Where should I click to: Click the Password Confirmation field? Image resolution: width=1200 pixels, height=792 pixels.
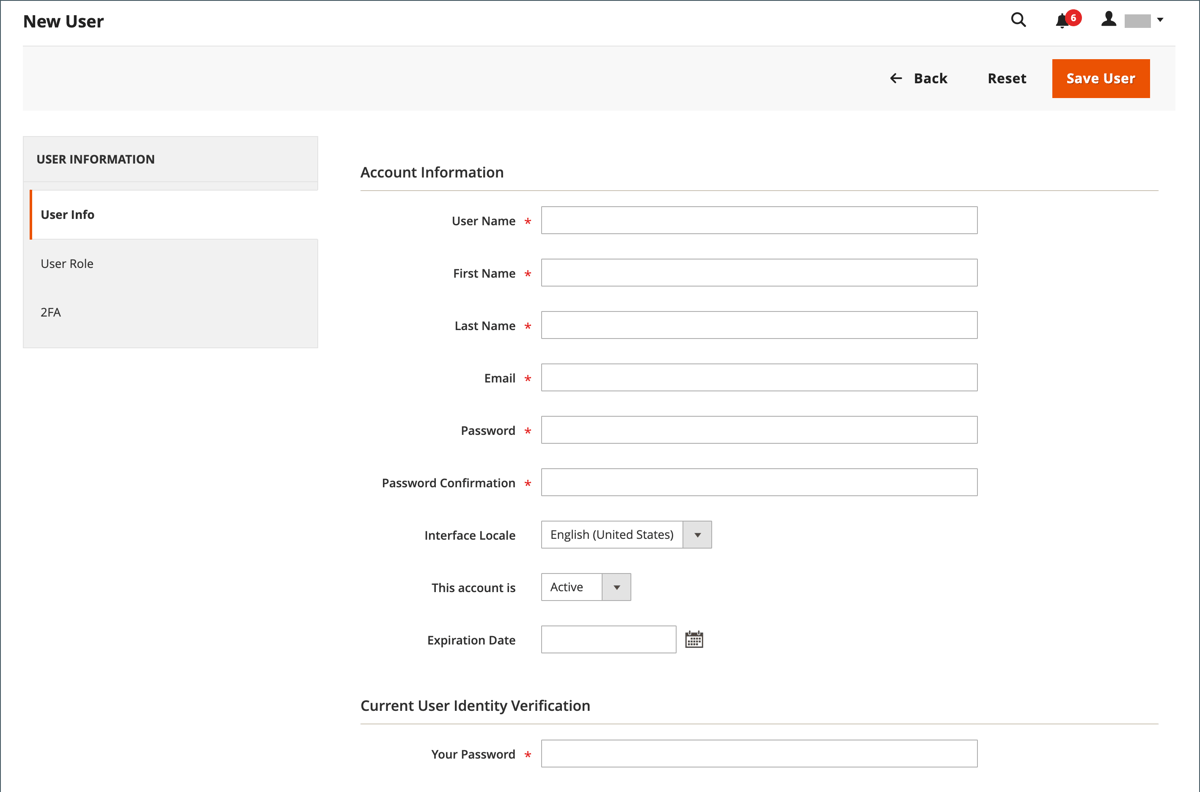pos(758,482)
